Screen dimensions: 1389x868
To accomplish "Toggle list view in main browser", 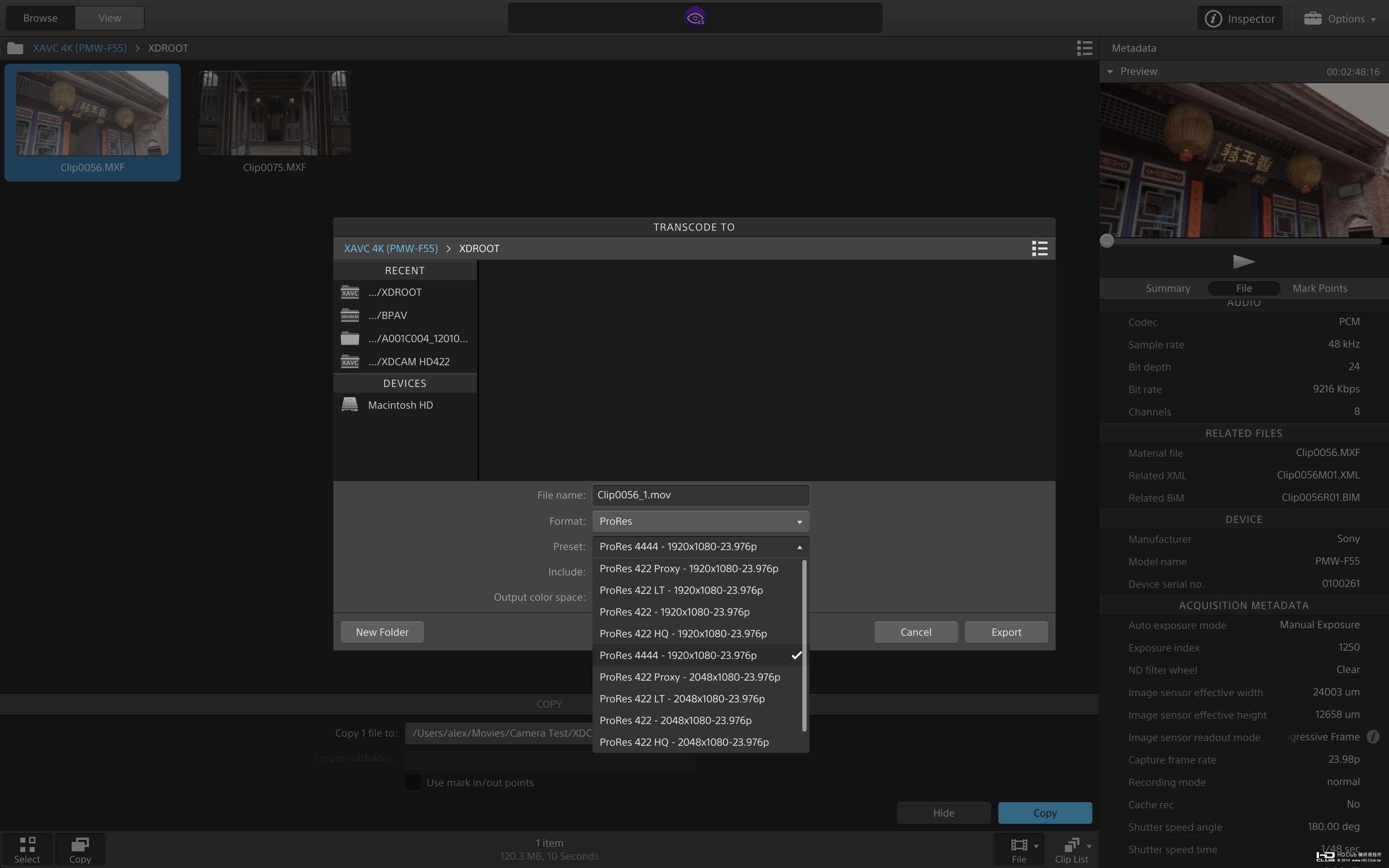I will 1084,48.
